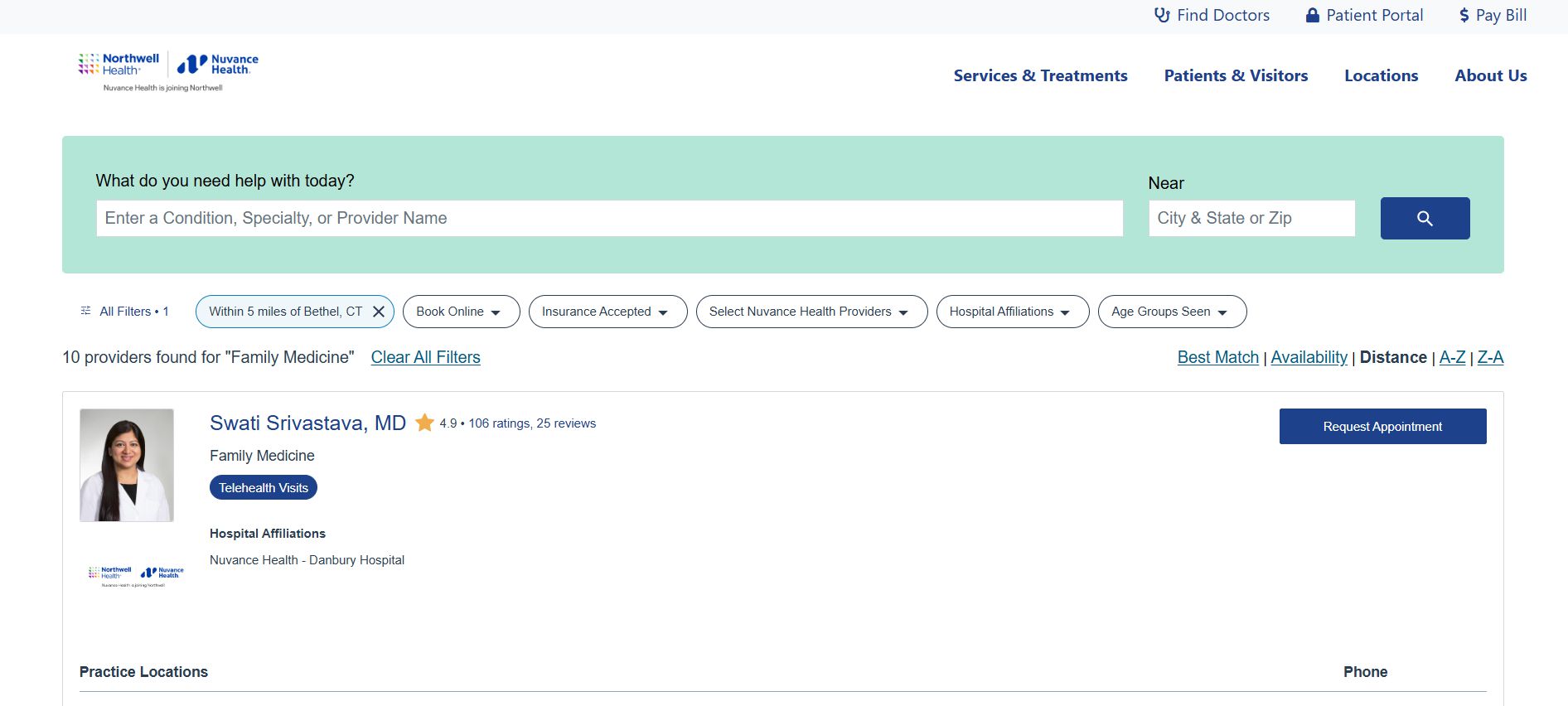Click the stethoscope Find Doctors icon
Screen dimensions: 1568x706
pyautogui.click(x=1162, y=15)
